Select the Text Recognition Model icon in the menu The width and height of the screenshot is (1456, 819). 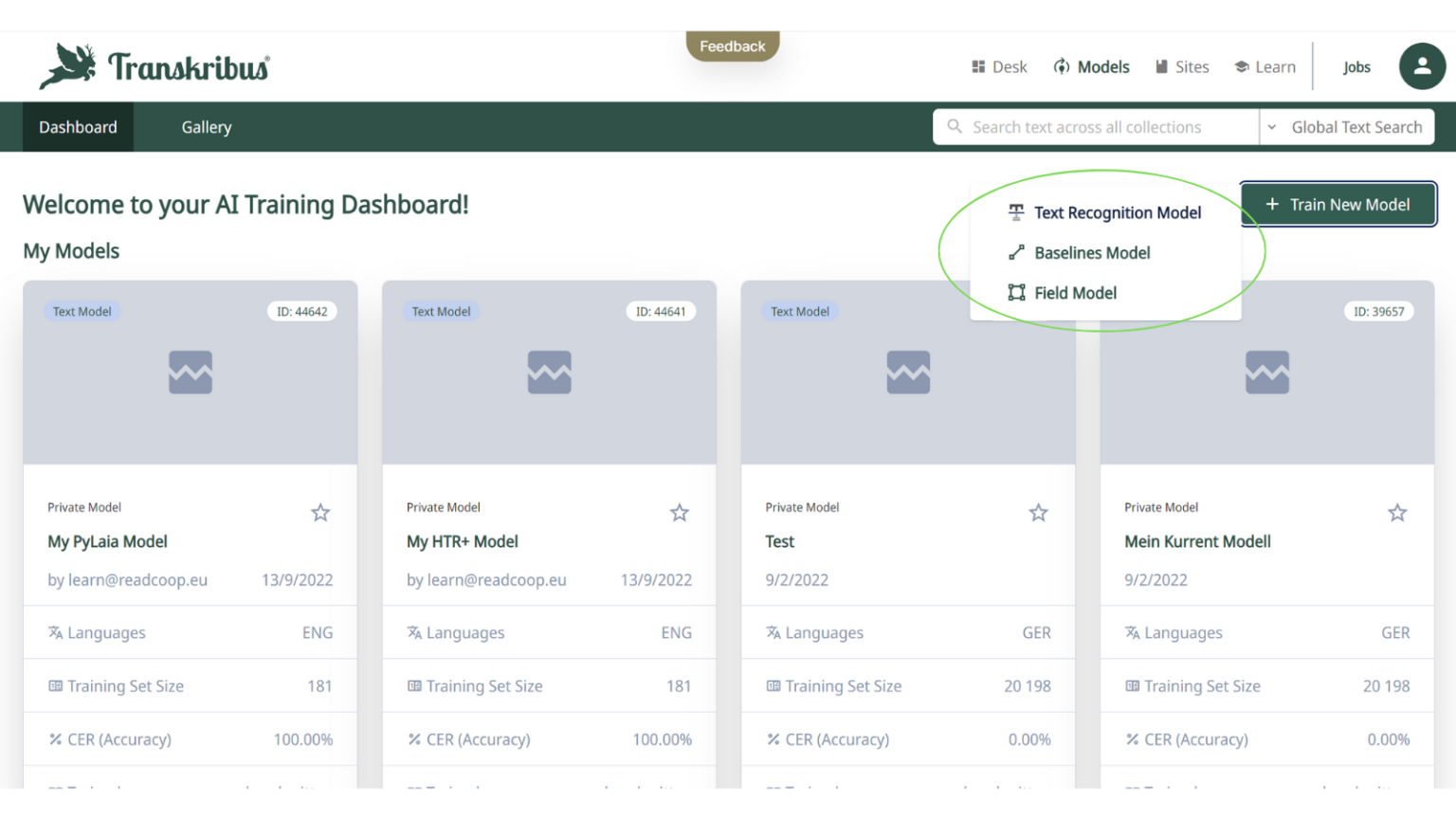[x=1015, y=212]
